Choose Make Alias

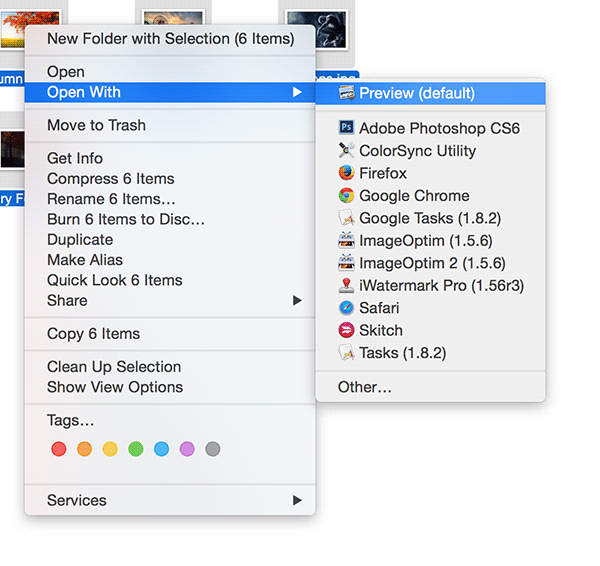coord(170,260)
